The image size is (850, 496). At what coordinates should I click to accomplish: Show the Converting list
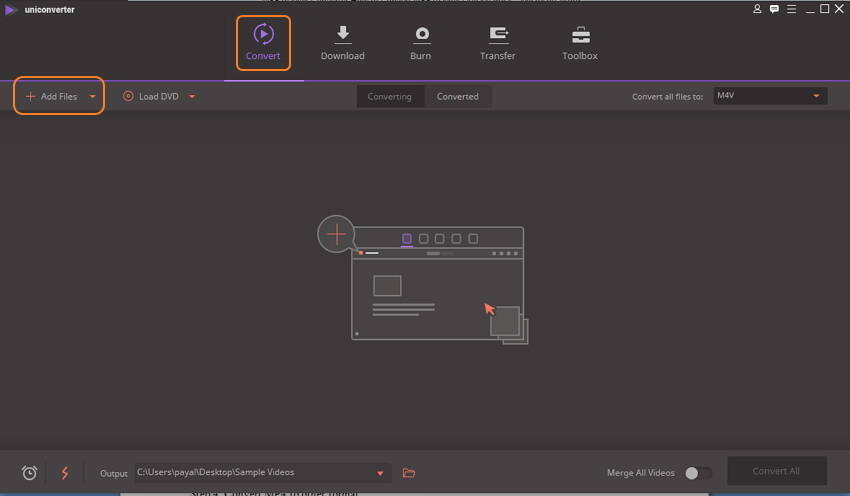(390, 96)
